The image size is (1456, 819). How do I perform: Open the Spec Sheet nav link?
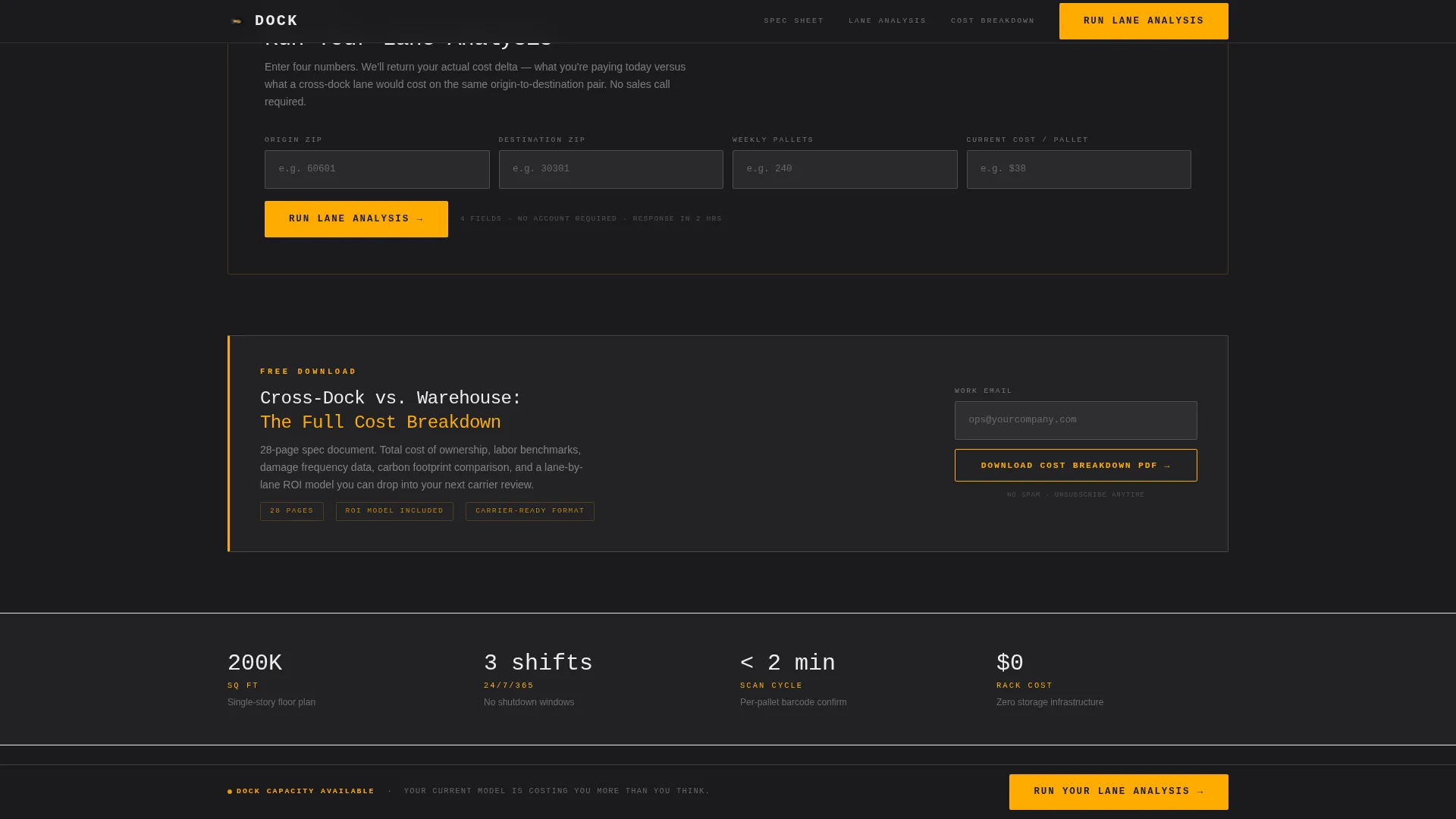(793, 21)
